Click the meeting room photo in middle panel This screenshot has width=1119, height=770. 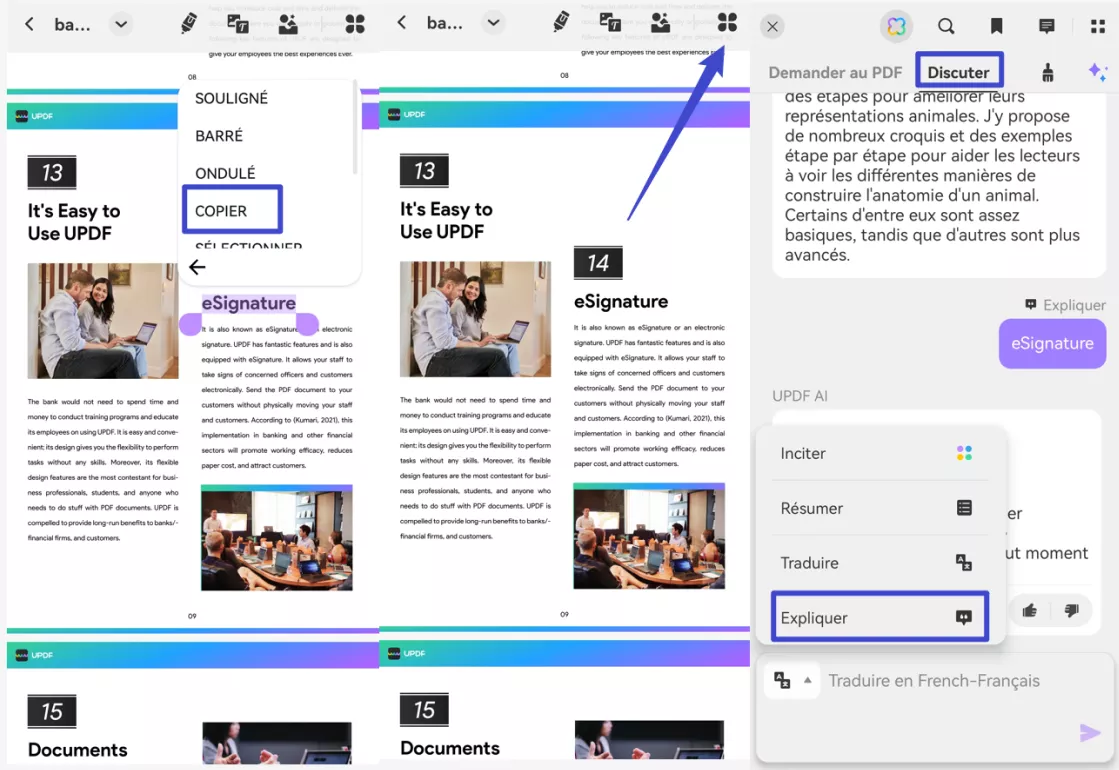[x=649, y=535]
